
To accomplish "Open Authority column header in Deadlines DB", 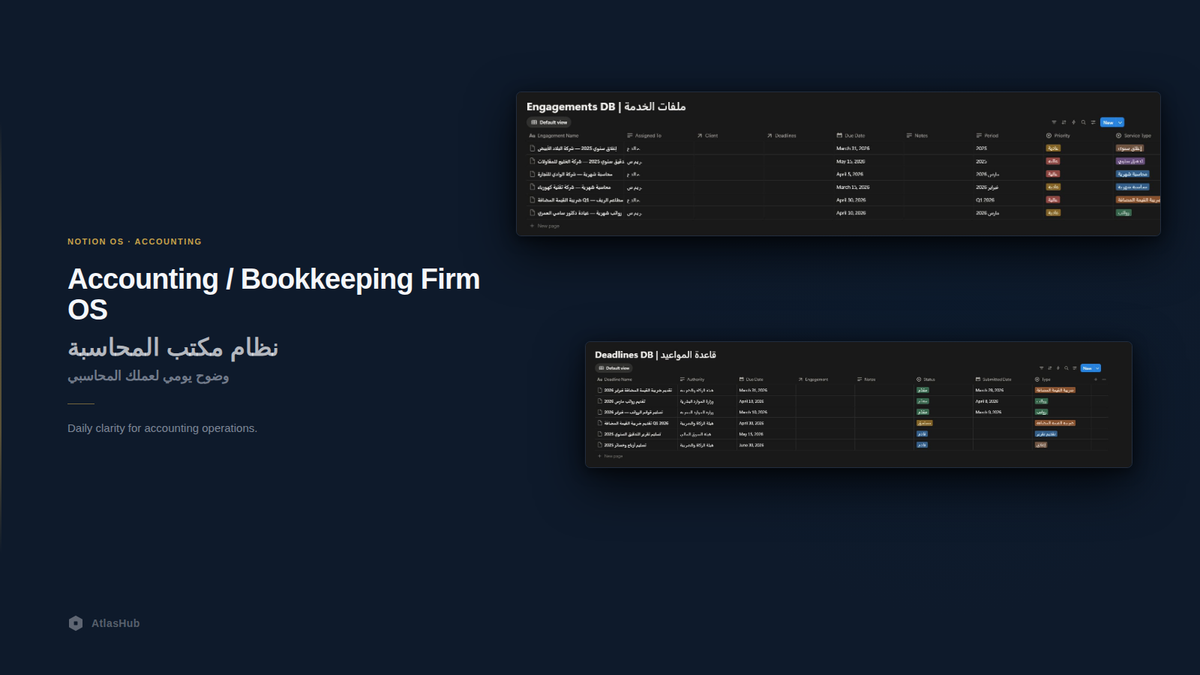I will [692, 379].
